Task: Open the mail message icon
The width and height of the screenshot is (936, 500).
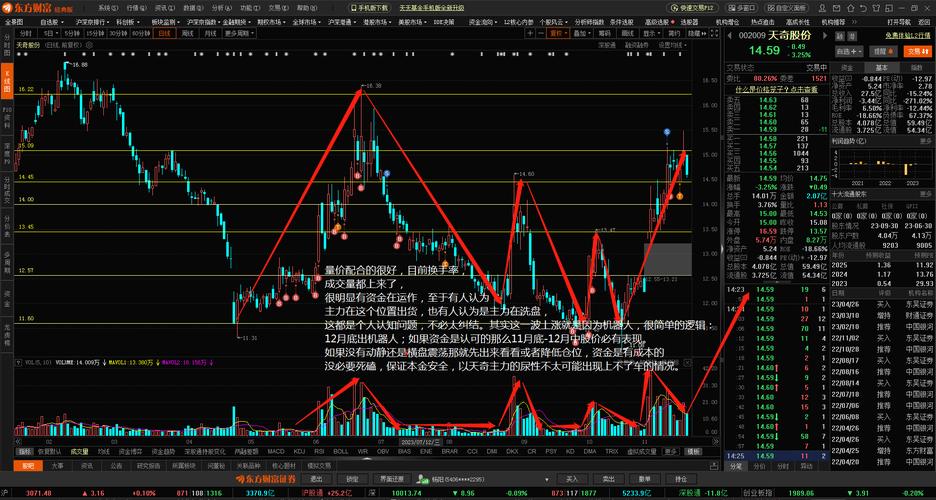Action: (836, 8)
